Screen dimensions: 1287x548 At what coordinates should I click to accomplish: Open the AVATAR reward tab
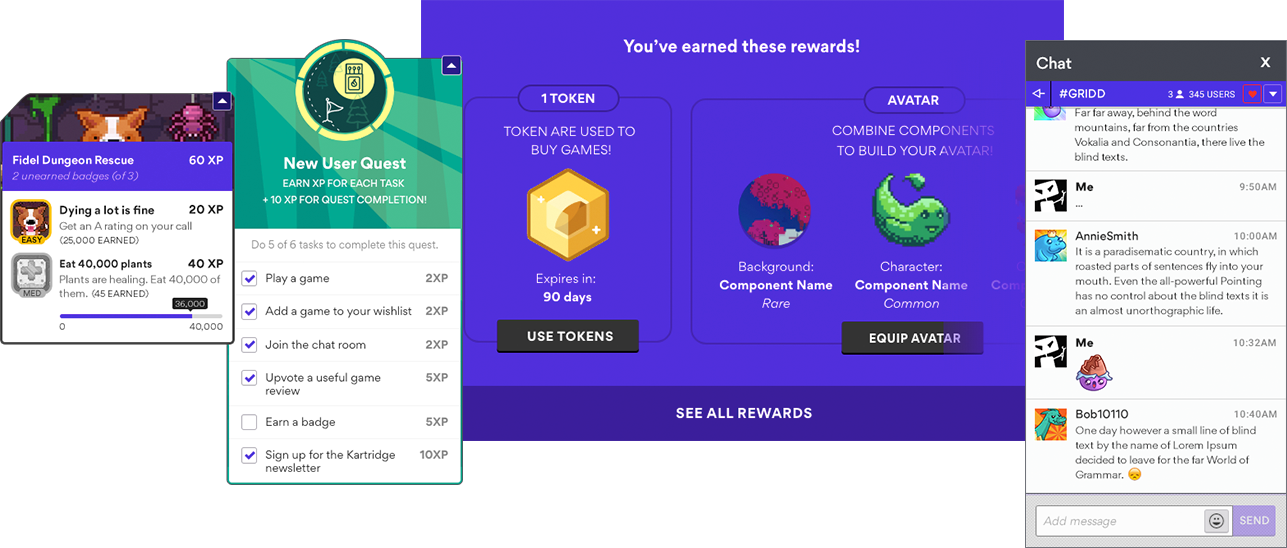(x=913, y=100)
